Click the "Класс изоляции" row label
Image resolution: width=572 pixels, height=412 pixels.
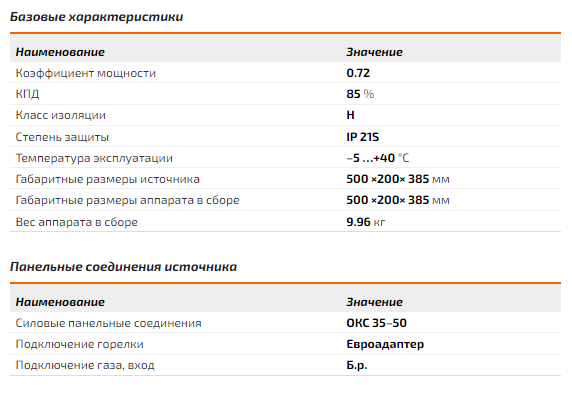click(x=61, y=115)
